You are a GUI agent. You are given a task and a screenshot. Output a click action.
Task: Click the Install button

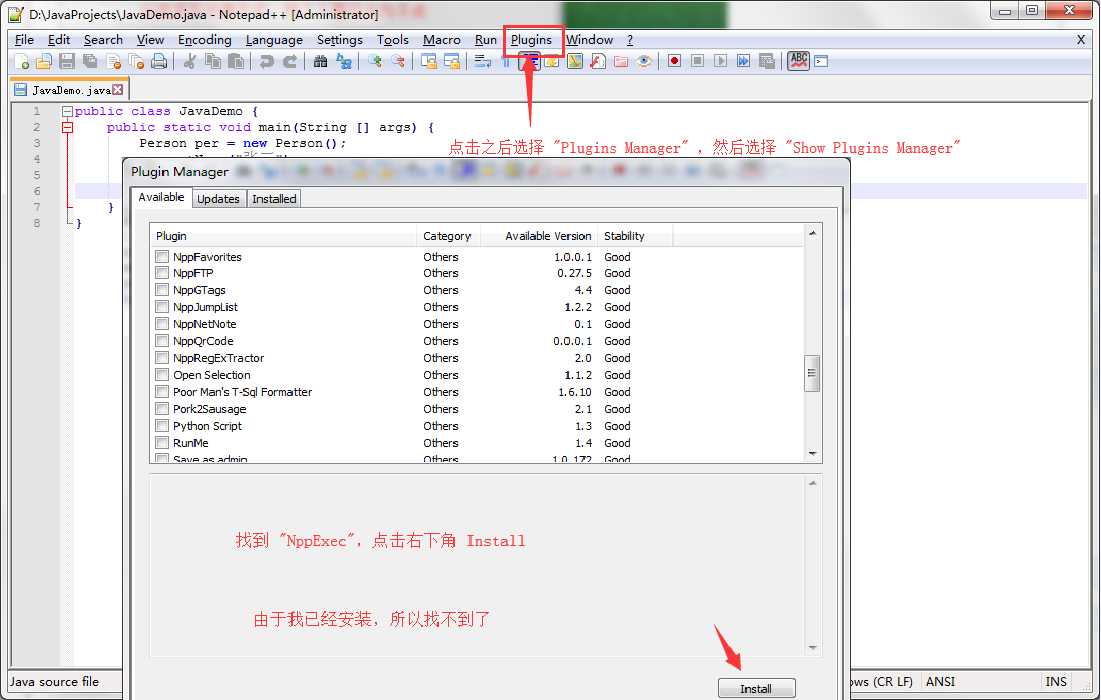[756, 689]
